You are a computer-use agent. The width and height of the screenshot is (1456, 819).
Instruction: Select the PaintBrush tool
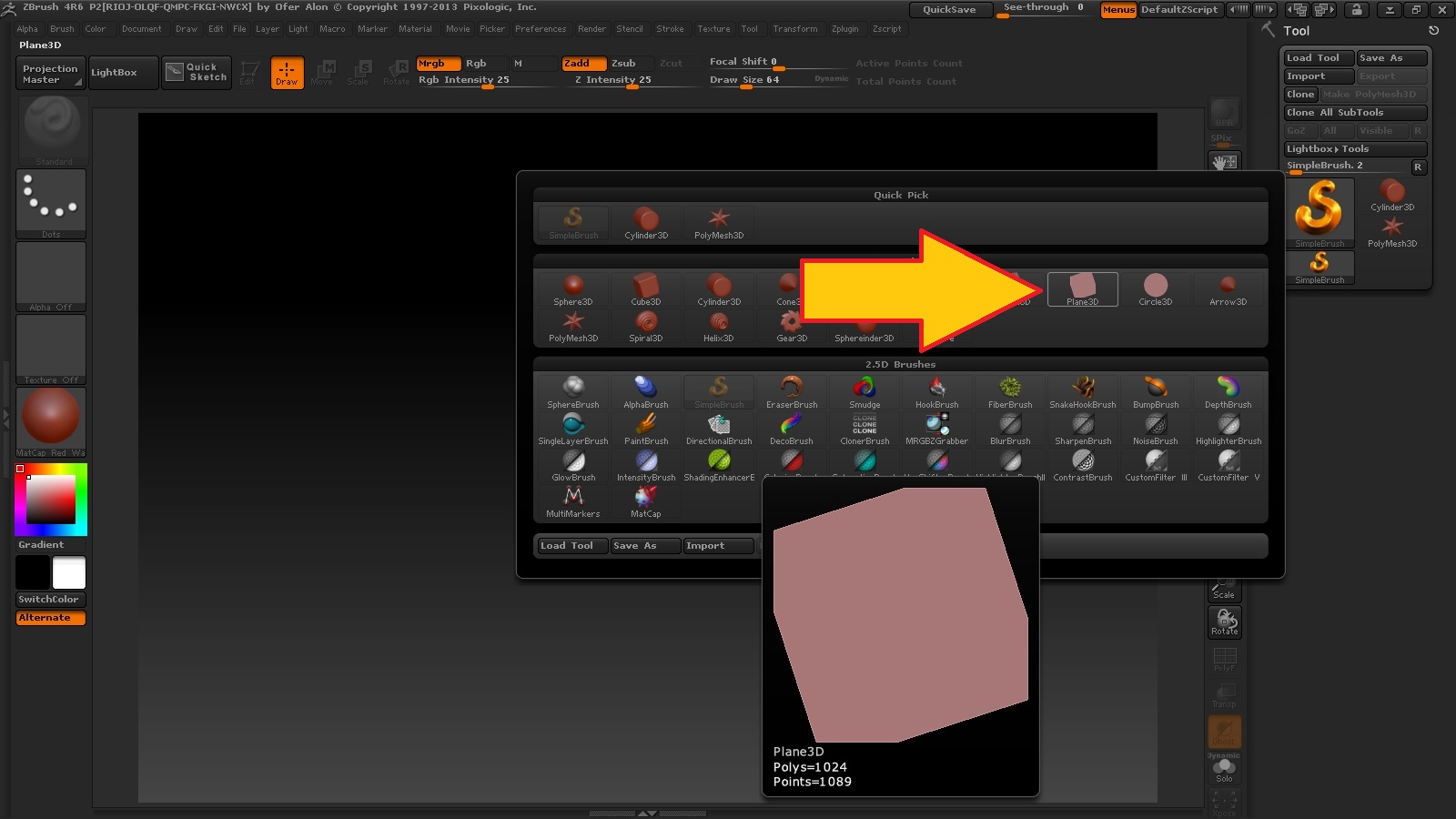pos(646,429)
